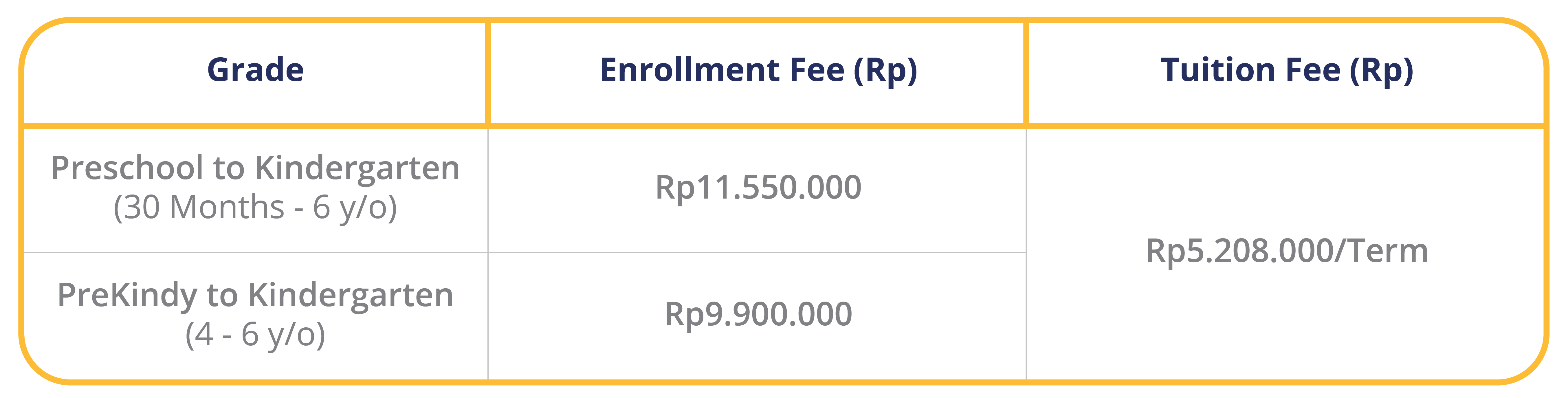Image resolution: width=1568 pixels, height=398 pixels.
Task: Click the word Kindergarten in the PreKindy row
Action: [x=351, y=296]
